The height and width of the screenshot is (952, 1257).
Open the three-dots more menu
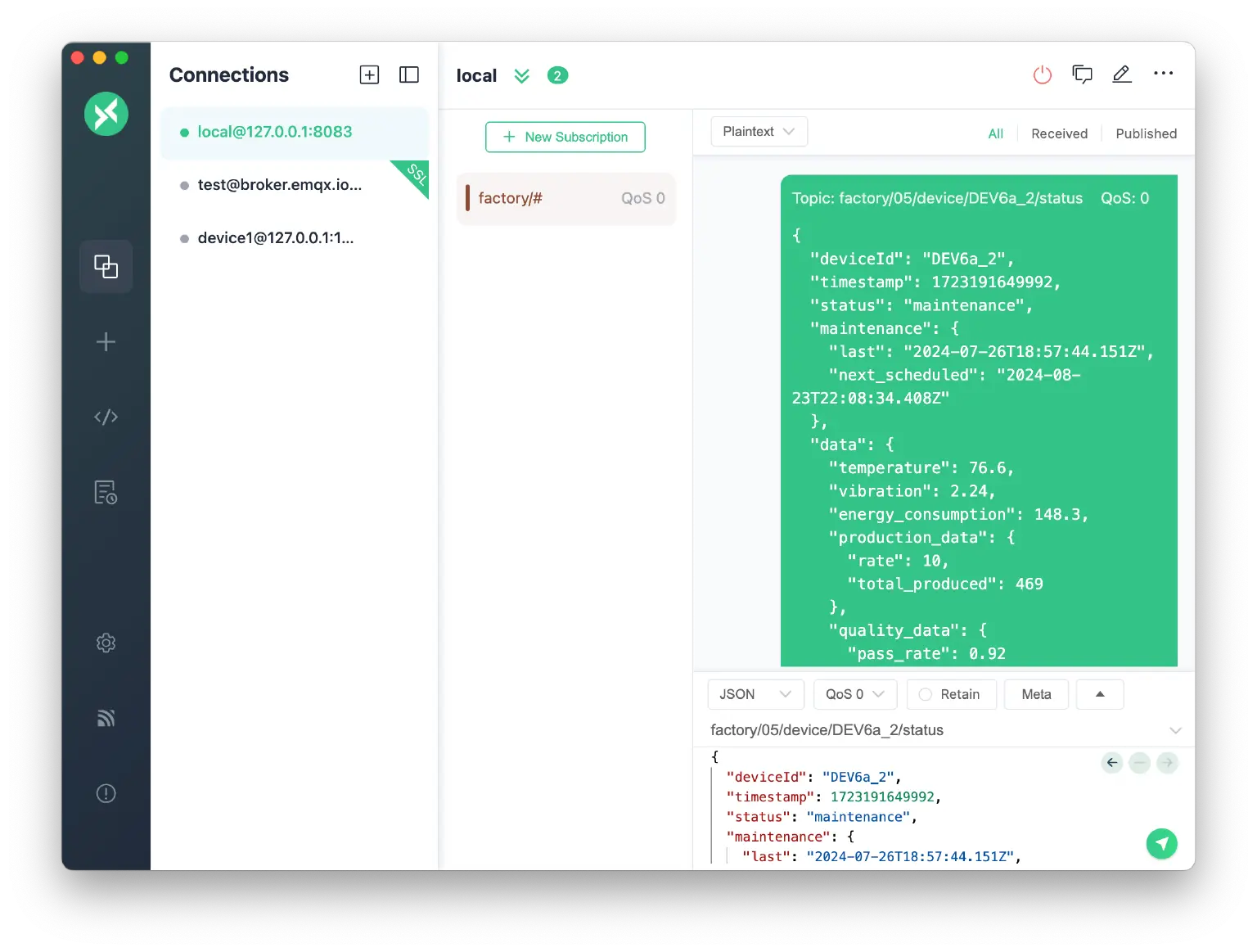point(1163,74)
